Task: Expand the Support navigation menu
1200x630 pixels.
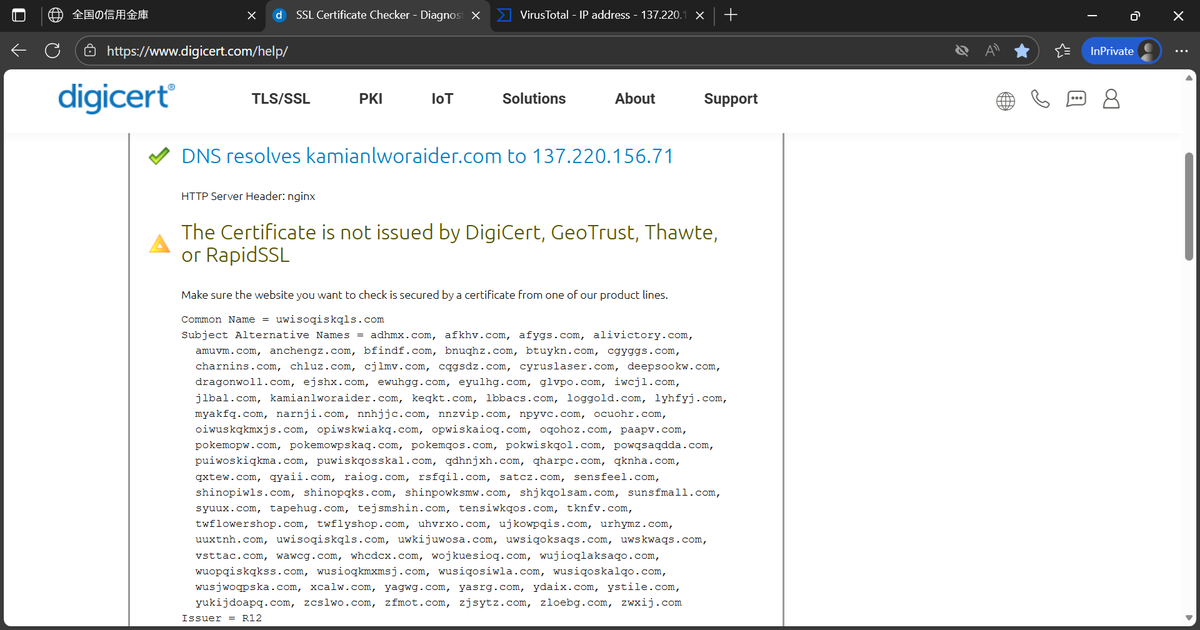Action: (x=730, y=99)
